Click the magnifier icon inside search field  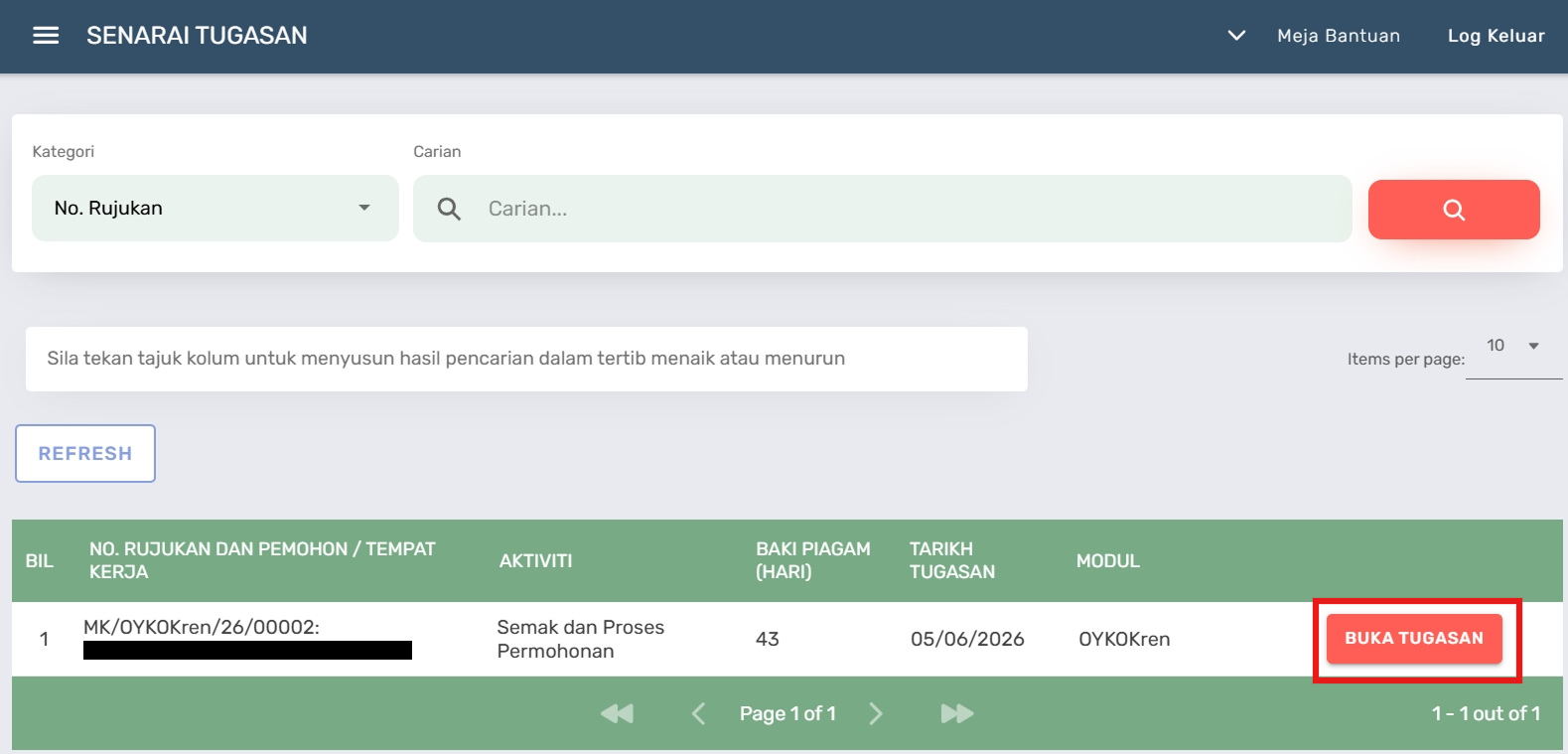coord(449,209)
